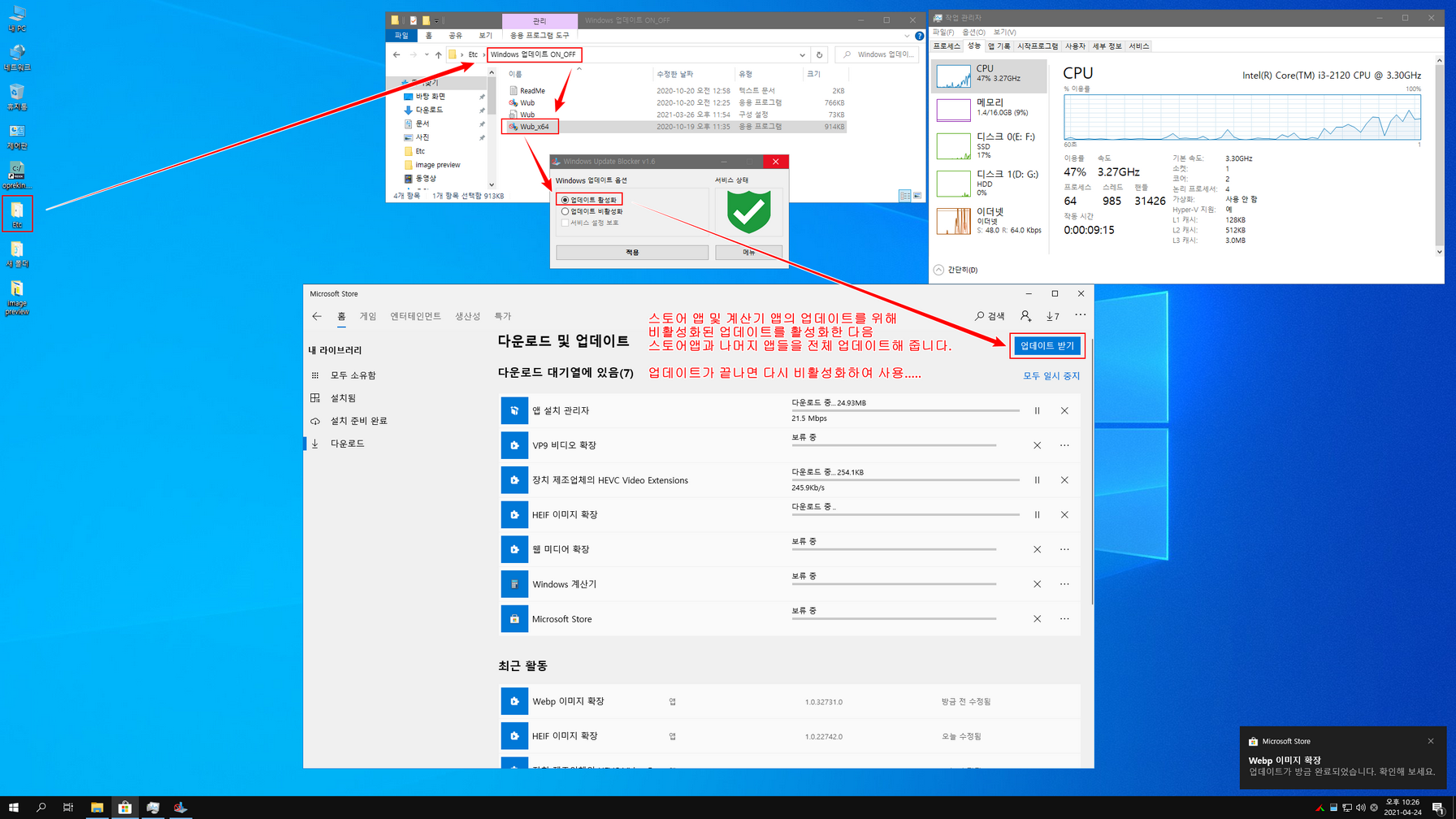This screenshot has height=819, width=1456.
Task: Open Microsoft Store from the taskbar
Action: (x=124, y=807)
